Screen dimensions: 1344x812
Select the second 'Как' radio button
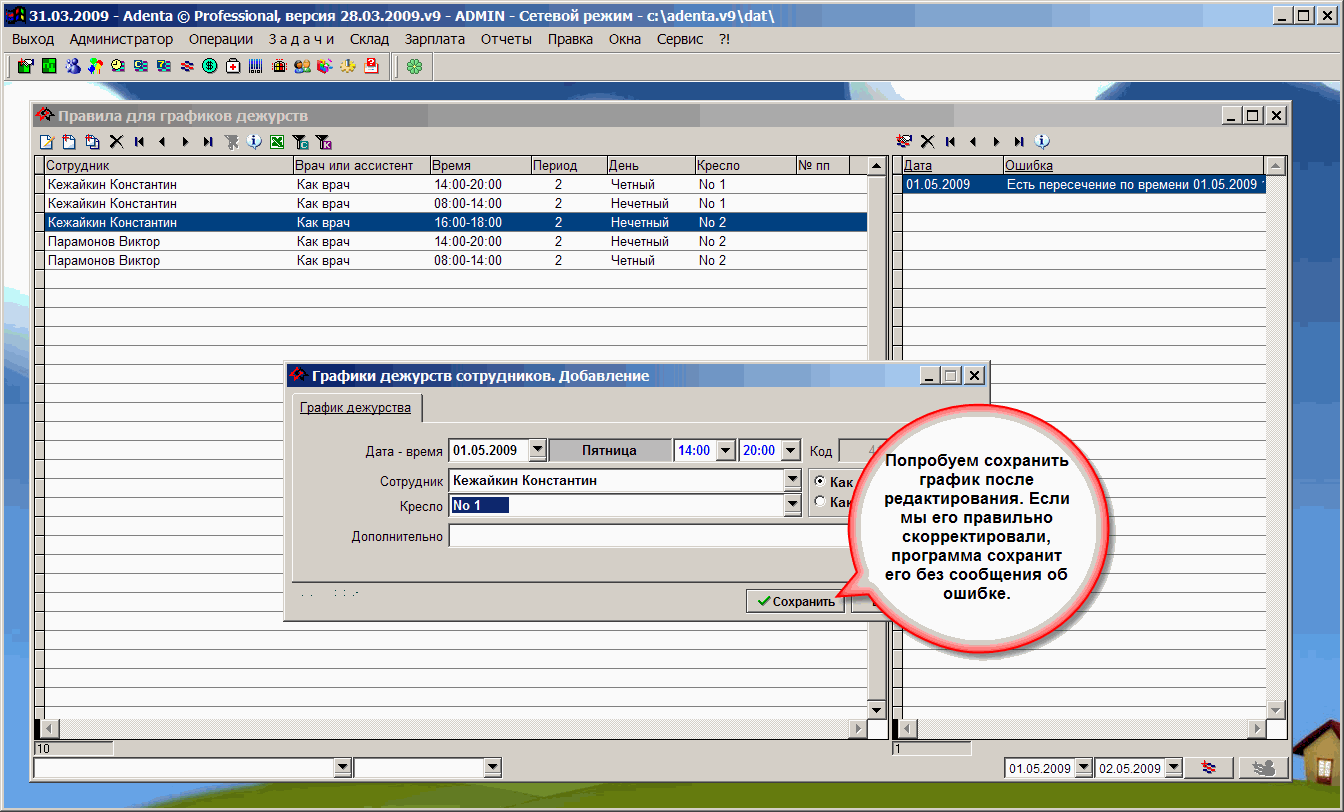point(821,502)
